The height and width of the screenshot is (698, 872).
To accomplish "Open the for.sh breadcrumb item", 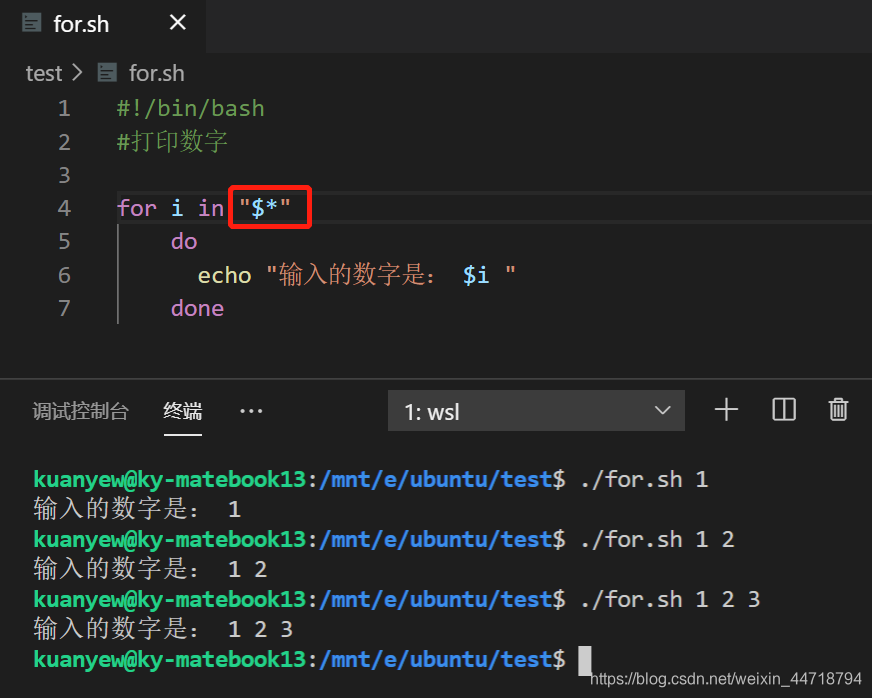I will (x=158, y=72).
